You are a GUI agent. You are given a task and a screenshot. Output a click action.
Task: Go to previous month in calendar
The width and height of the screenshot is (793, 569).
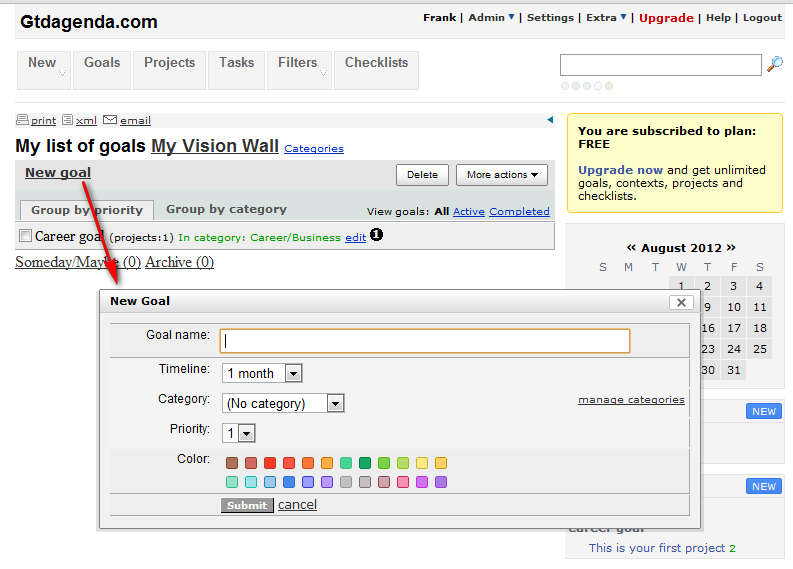[631, 247]
